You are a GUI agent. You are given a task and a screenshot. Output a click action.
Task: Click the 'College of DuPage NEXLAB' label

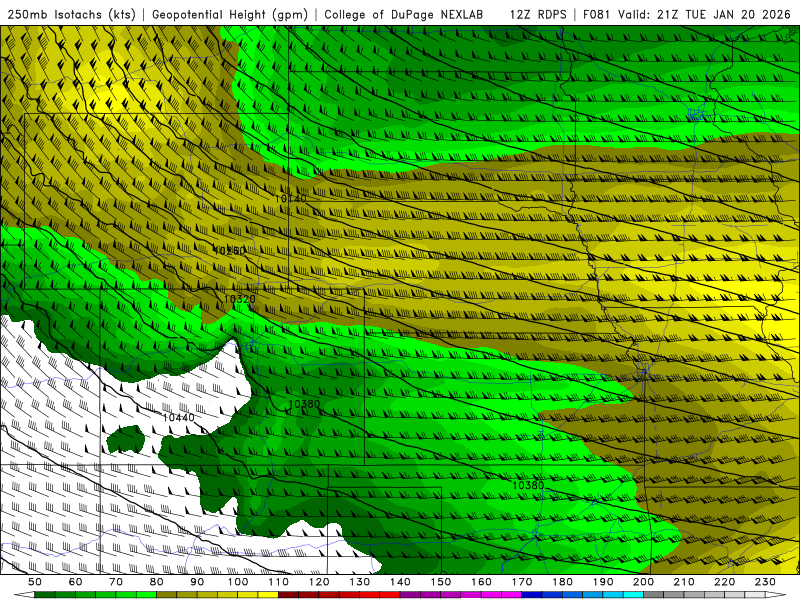(404, 14)
